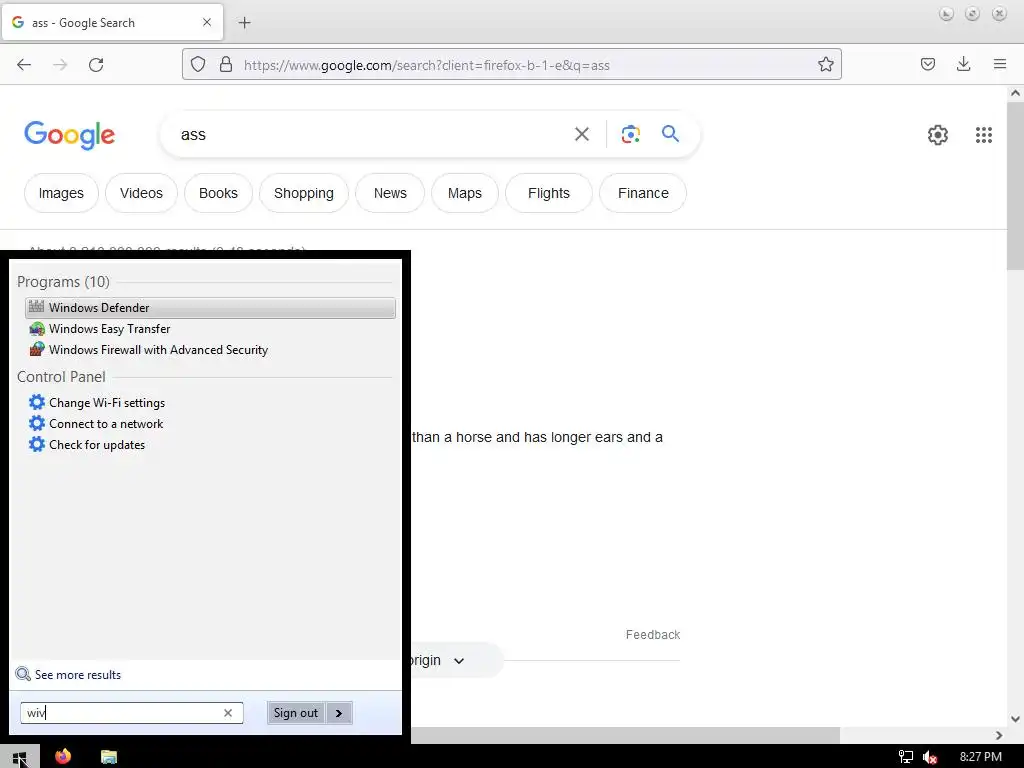Open Windows Firewall with Advanced Security
1024x768 pixels.
point(210,349)
